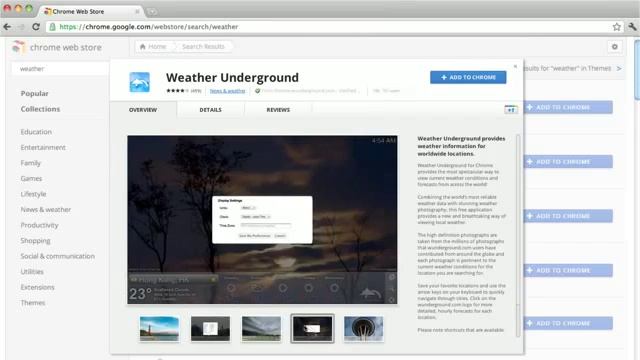Click the Add to Chrome button for Weather Underground
640x360 pixels.
coord(468,77)
